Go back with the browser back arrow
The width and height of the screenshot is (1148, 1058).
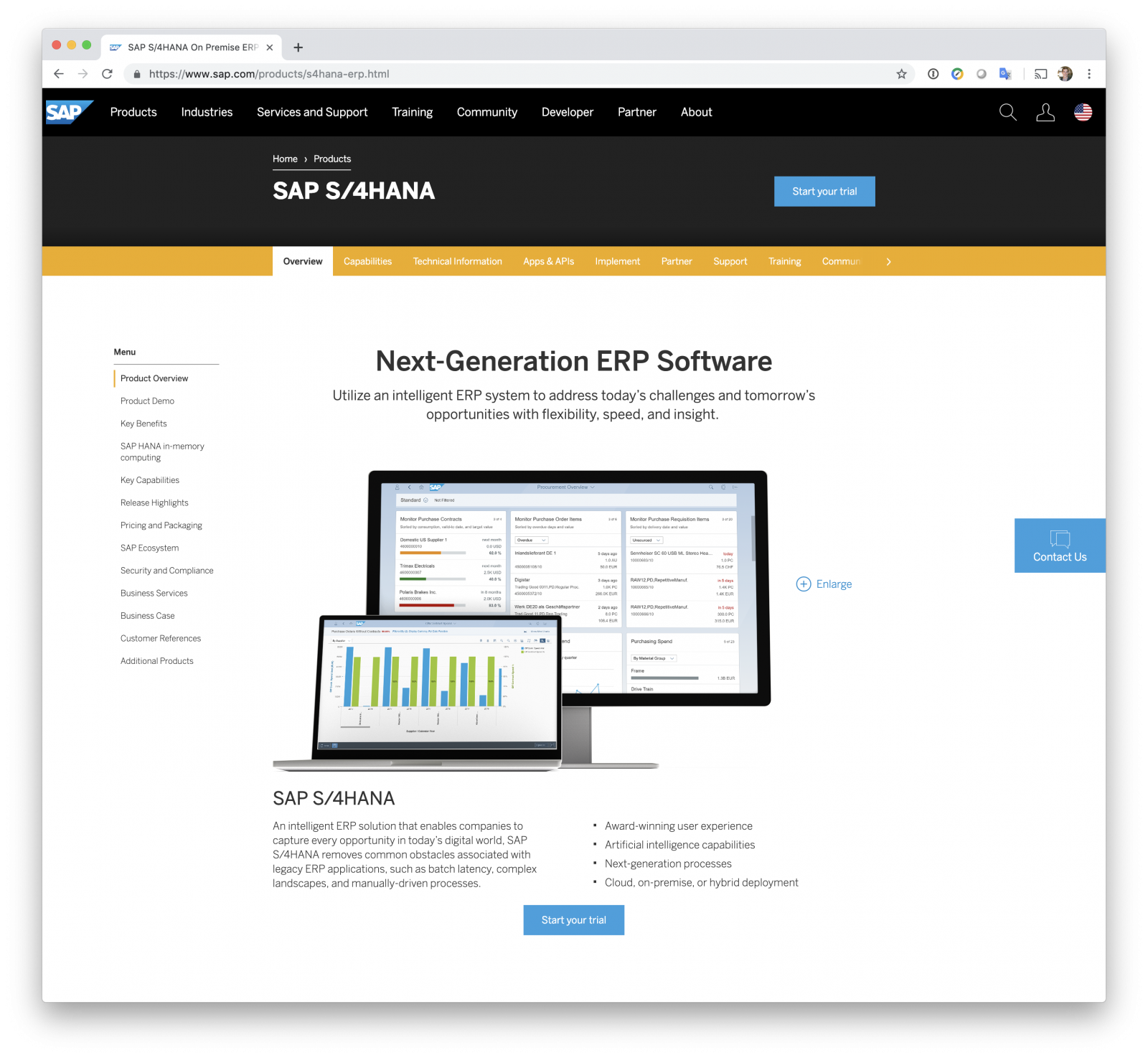point(59,74)
